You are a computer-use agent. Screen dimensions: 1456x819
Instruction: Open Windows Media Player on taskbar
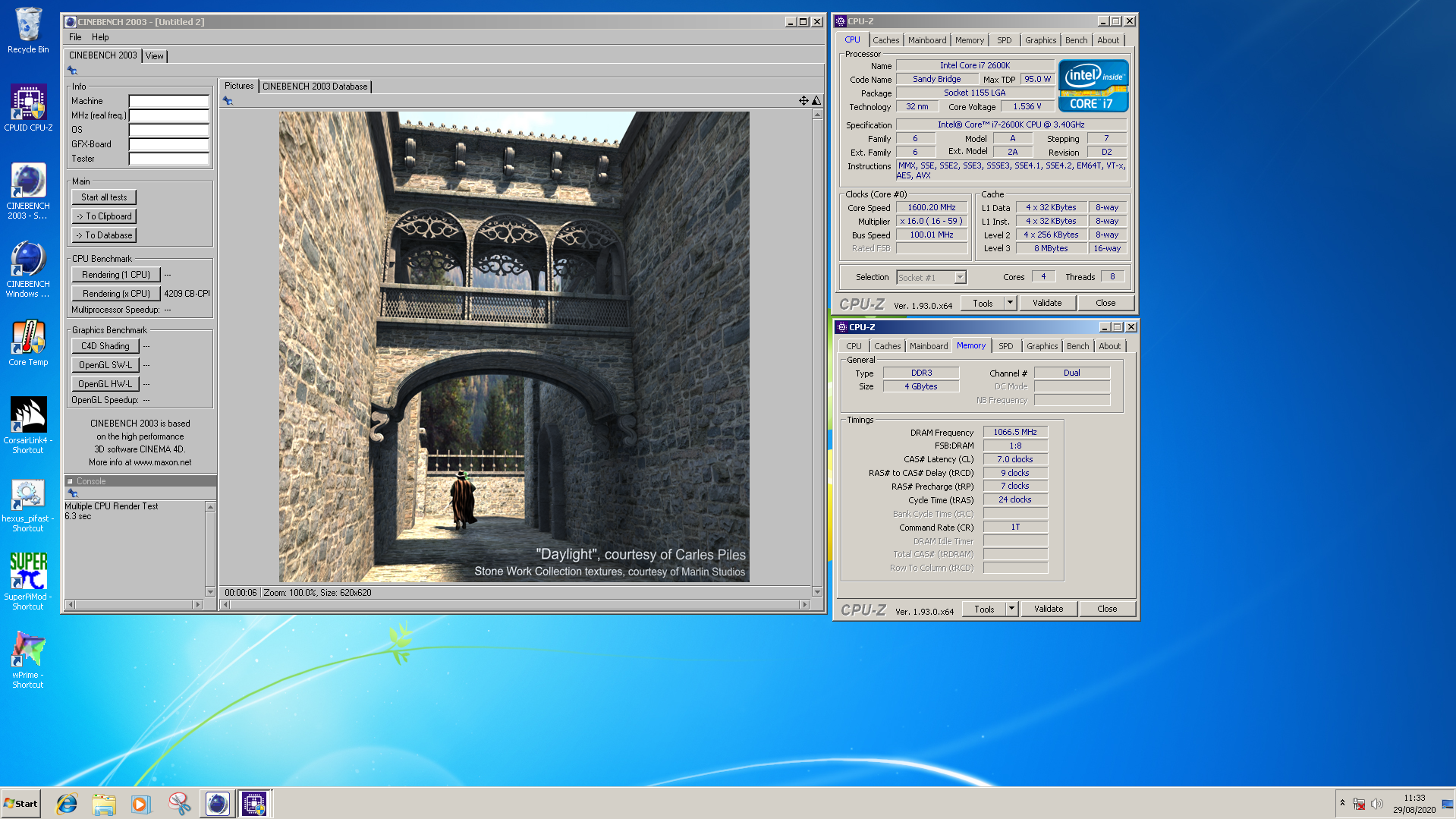(x=141, y=804)
